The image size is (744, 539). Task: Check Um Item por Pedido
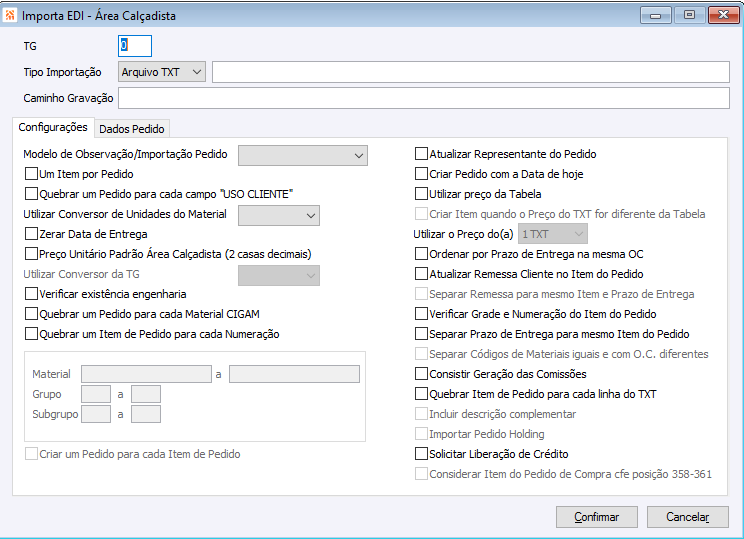[x=31, y=174]
